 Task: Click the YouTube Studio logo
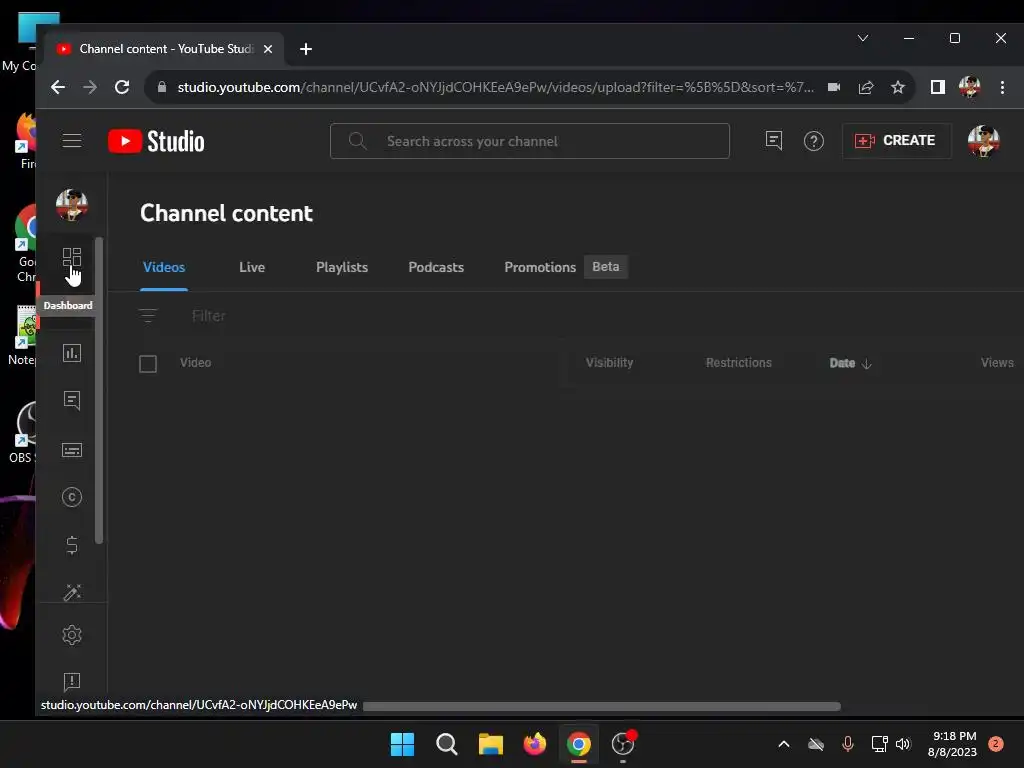(156, 141)
